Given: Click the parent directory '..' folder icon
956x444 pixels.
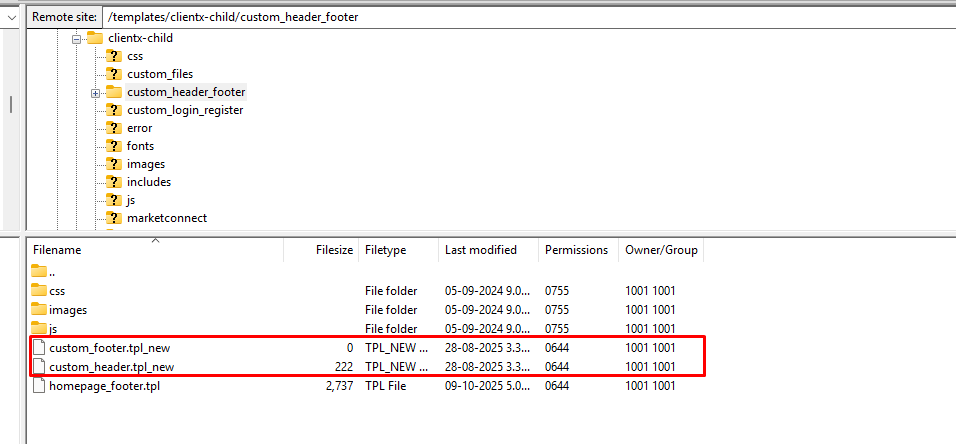Looking at the screenshot, I should pos(39,271).
